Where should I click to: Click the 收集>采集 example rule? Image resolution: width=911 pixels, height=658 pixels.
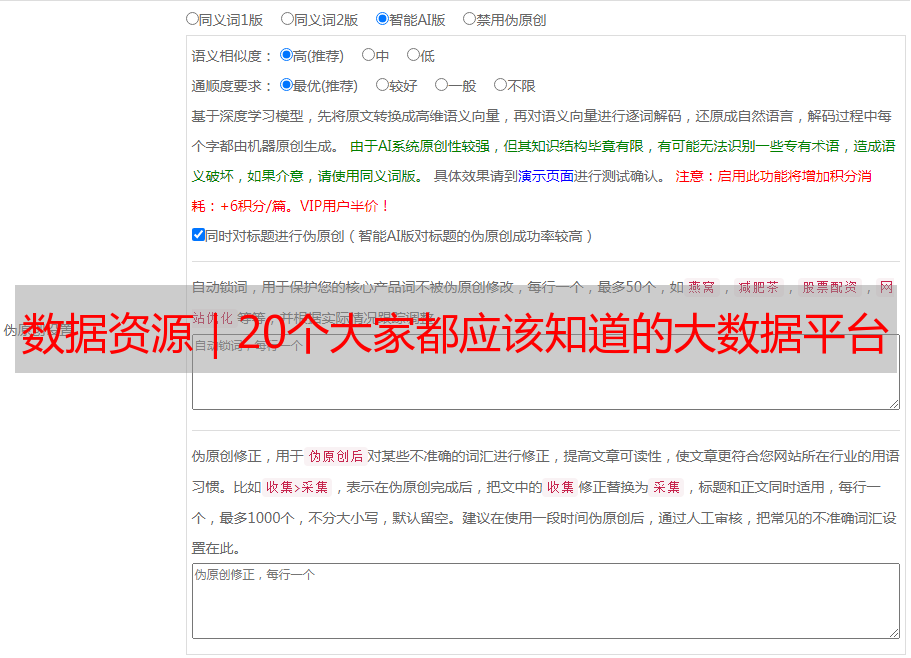point(297,487)
